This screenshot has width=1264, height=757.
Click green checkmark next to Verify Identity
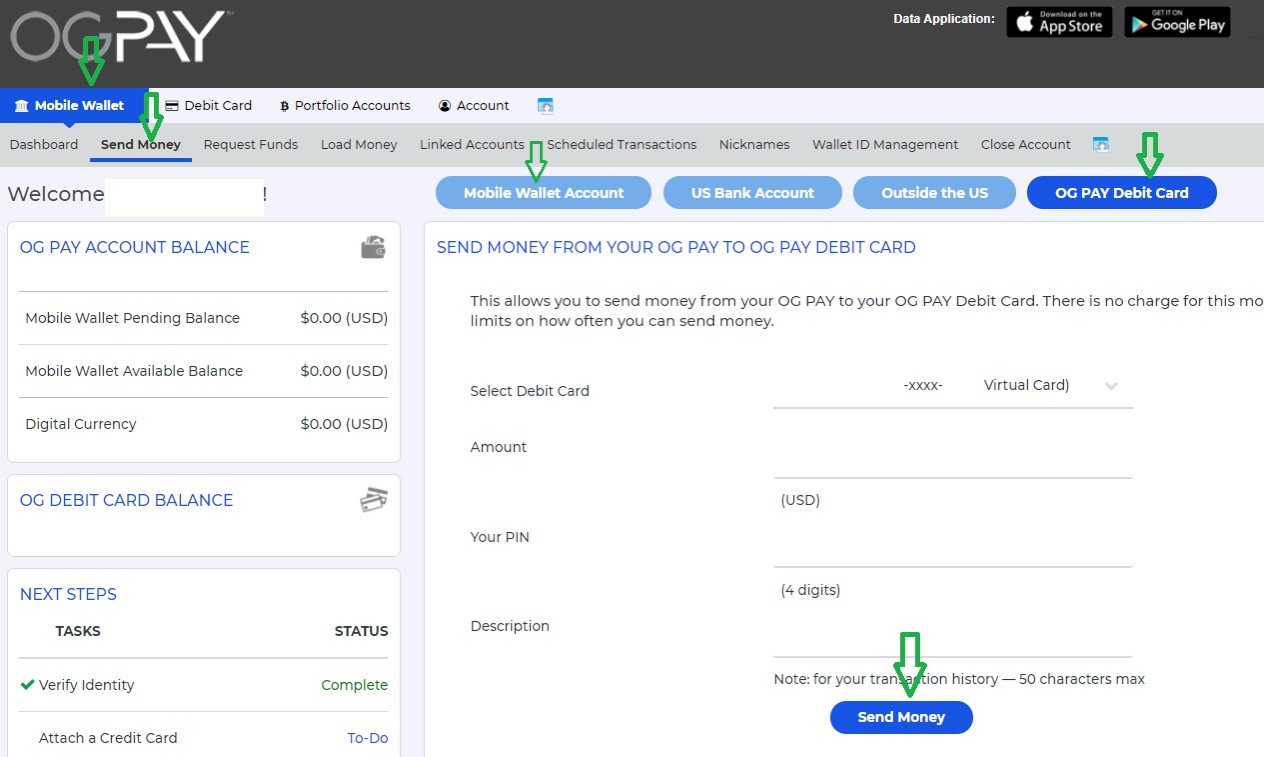pyautogui.click(x=27, y=685)
